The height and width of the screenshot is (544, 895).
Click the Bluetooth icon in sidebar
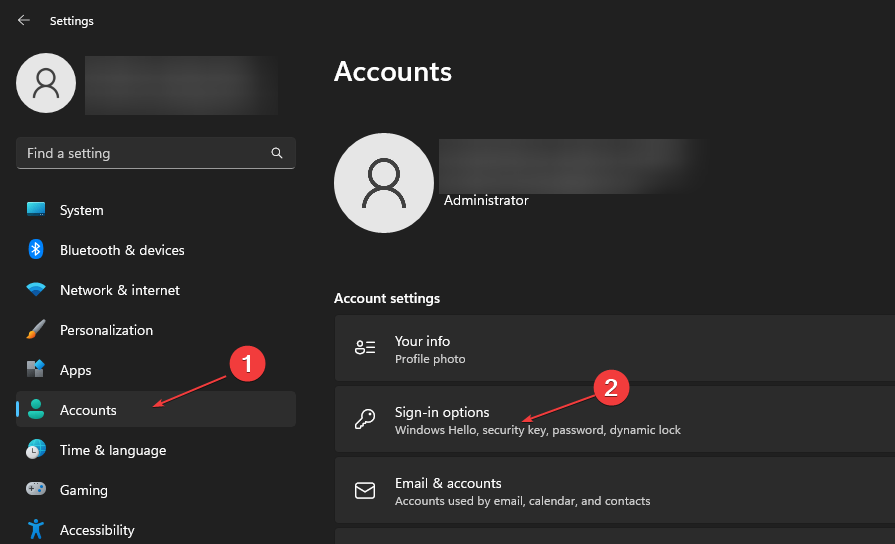[36, 250]
